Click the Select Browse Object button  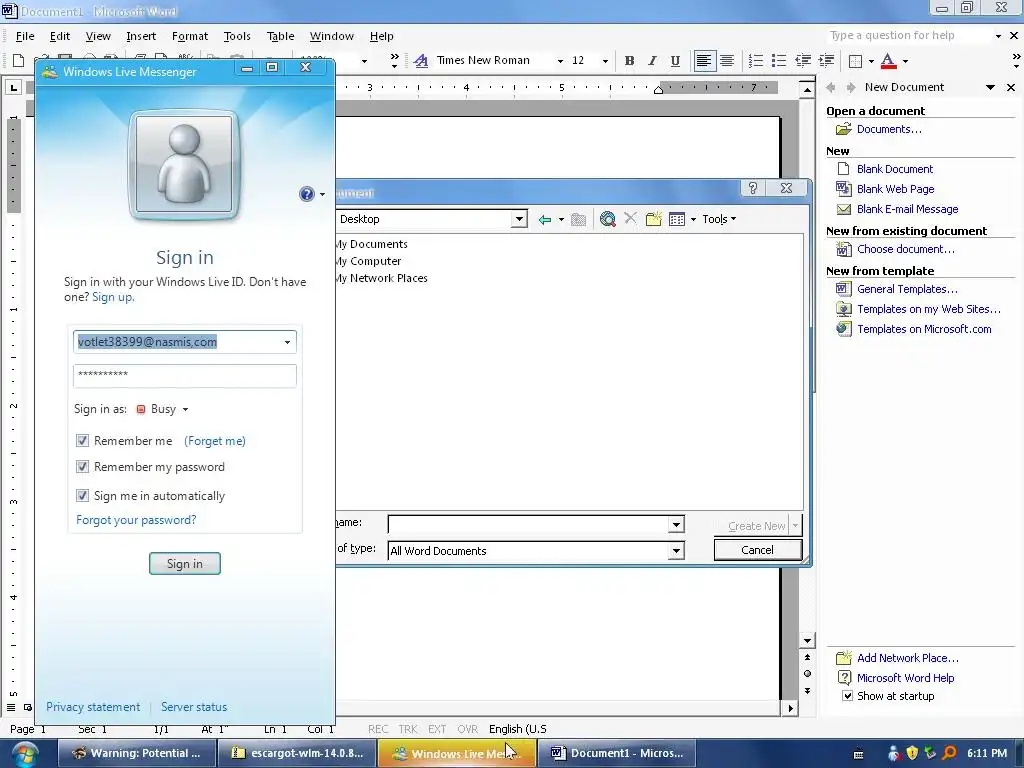(807, 674)
